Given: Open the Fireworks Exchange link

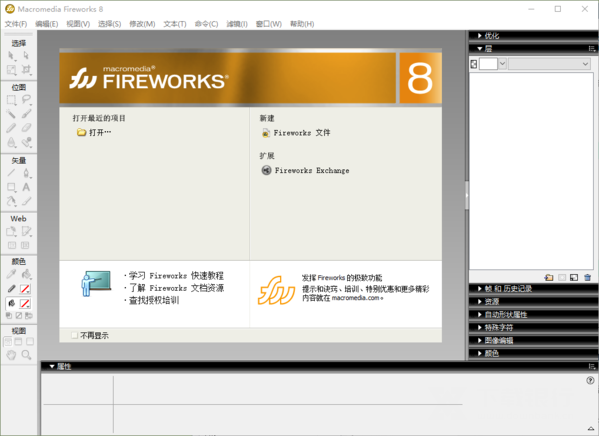Looking at the screenshot, I should tap(305, 170).
